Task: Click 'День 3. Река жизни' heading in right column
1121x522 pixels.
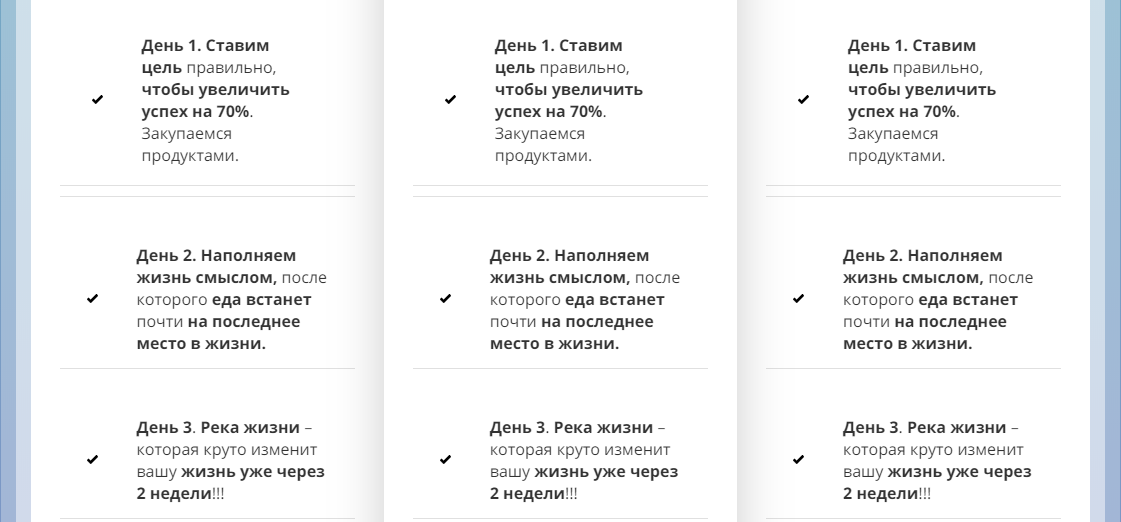Action: 924,428
